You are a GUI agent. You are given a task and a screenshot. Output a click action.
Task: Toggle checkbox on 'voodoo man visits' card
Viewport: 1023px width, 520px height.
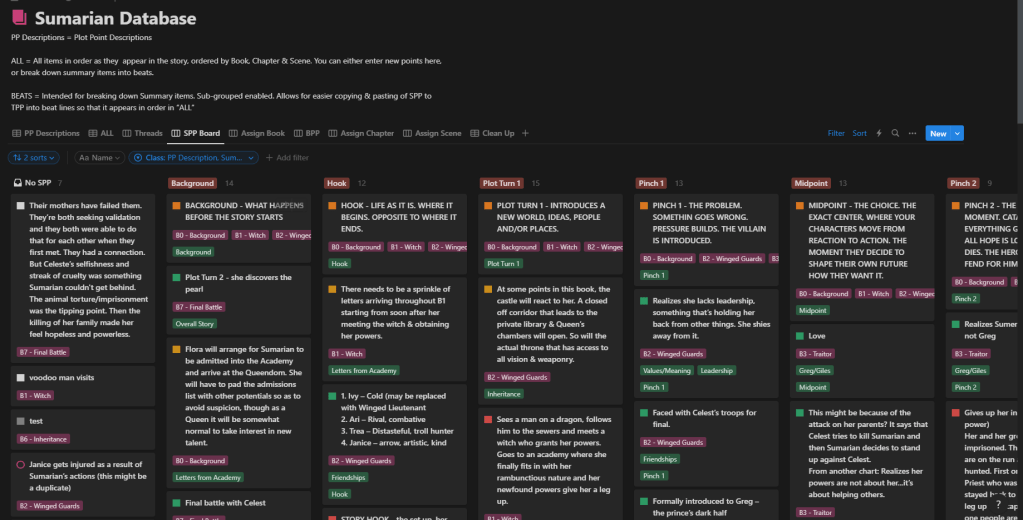click(20, 378)
